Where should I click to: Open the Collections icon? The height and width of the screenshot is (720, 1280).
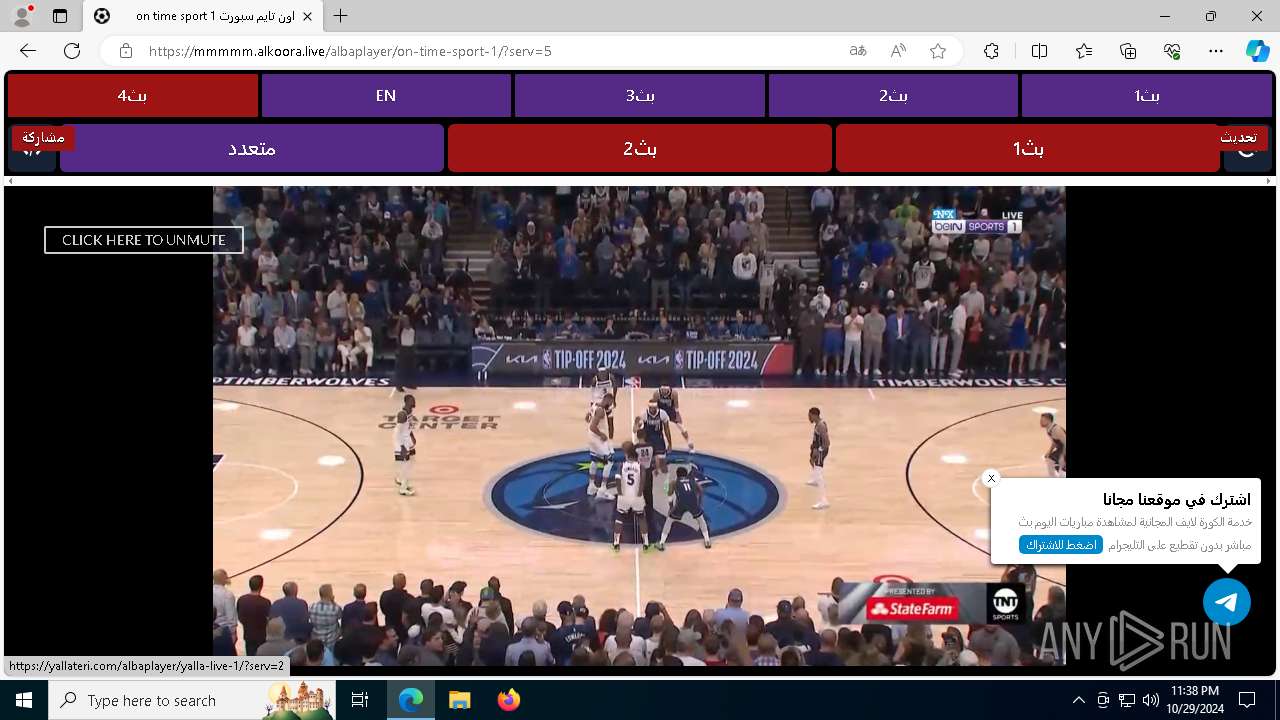[1128, 51]
